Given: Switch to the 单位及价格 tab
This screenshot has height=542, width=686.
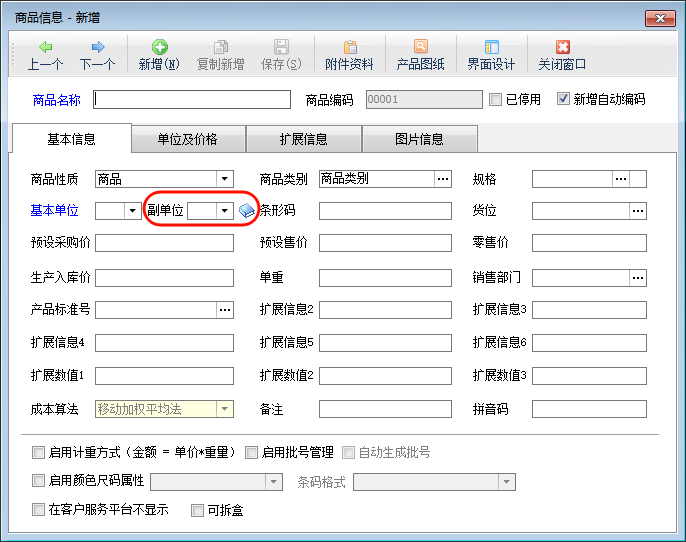Looking at the screenshot, I should coord(188,139).
